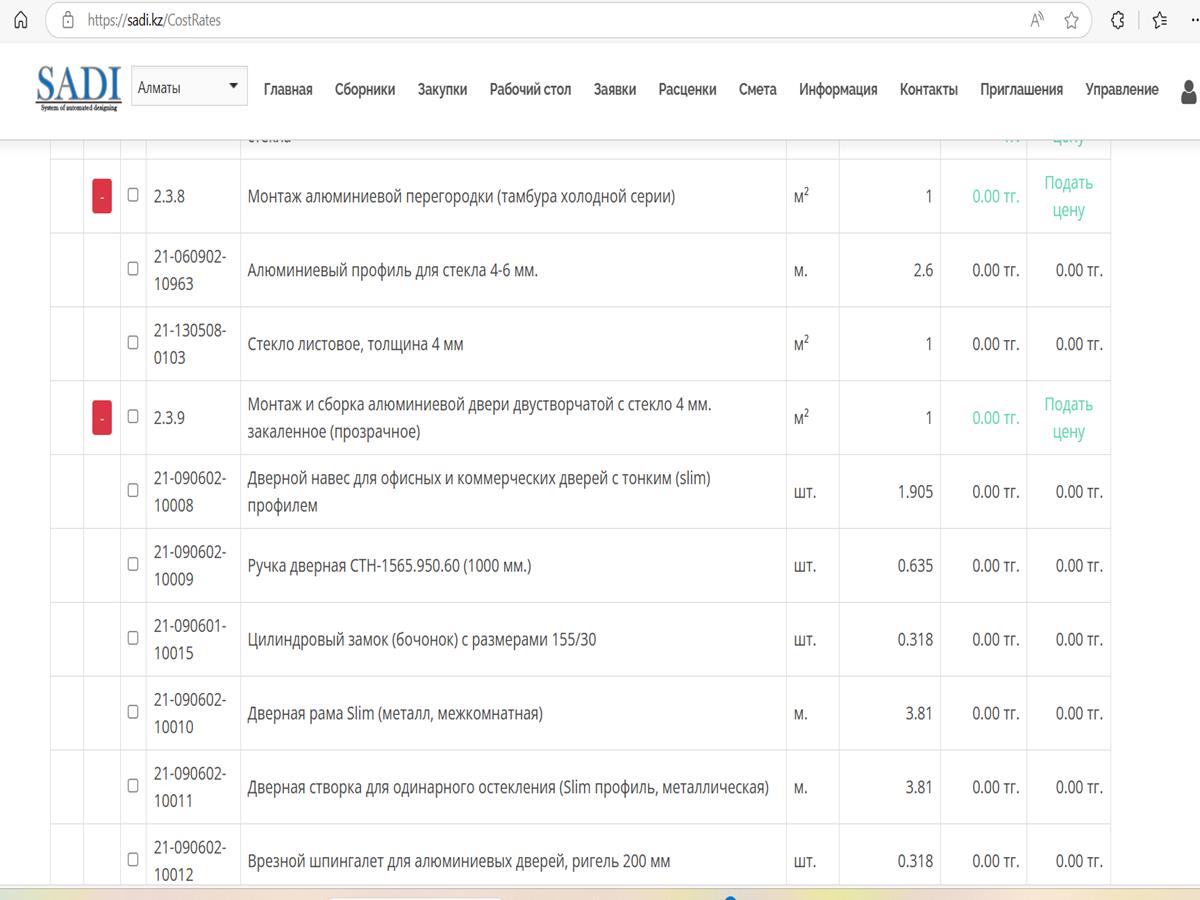This screenshot has width=1200, height=900.
Task: Click Подать цену for row 2.3.8
Action: pyautogui.click(x=1068, y=196)
